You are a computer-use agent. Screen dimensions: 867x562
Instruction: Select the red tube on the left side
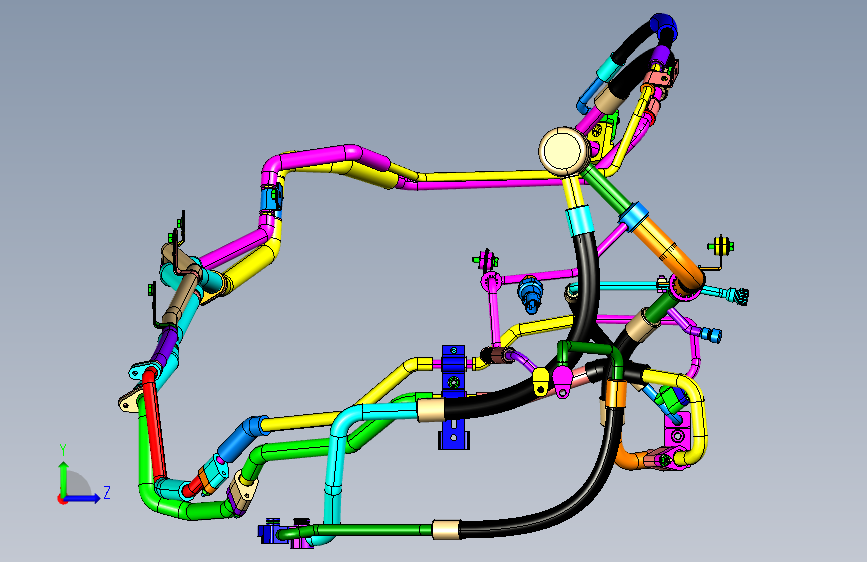tap(154, 425)
